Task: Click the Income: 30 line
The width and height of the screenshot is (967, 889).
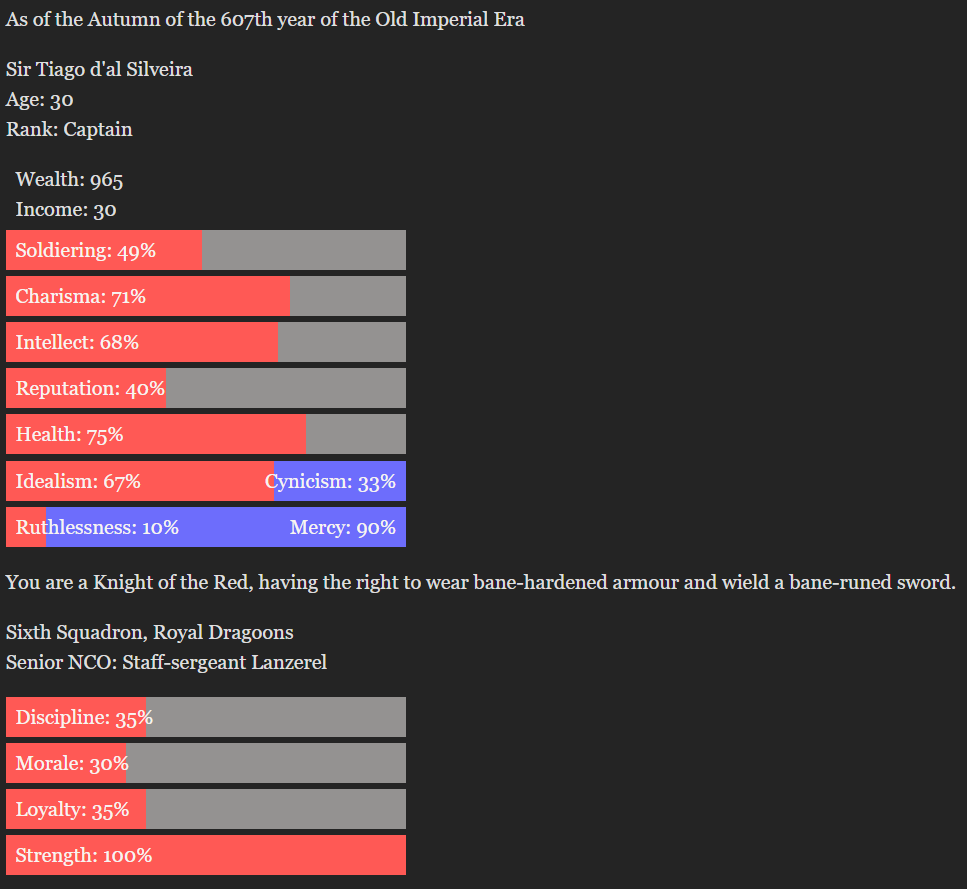Action: 66,210
